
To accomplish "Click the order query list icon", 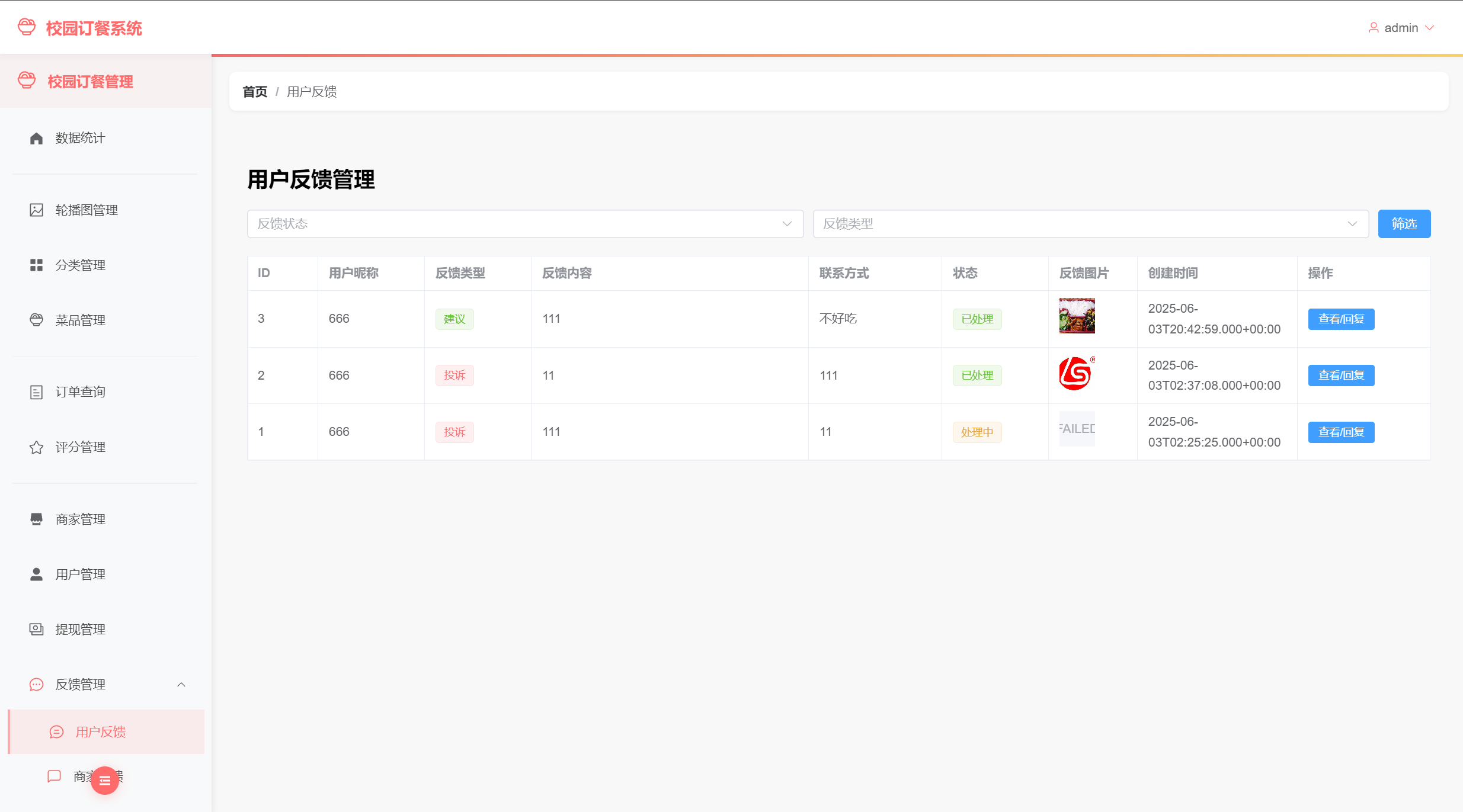I will [36, 392].
